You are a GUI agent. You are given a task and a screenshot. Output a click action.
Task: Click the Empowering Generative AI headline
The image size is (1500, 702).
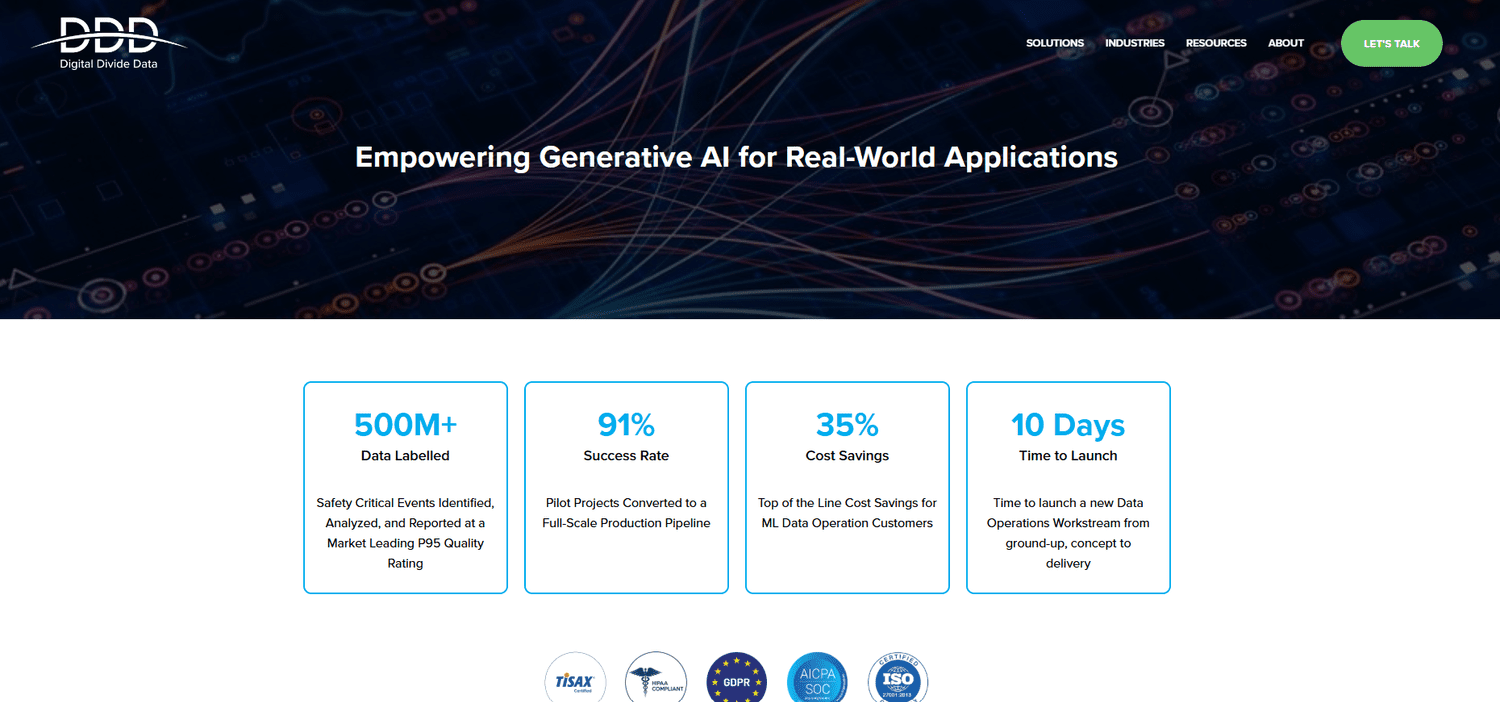point(736,157)
